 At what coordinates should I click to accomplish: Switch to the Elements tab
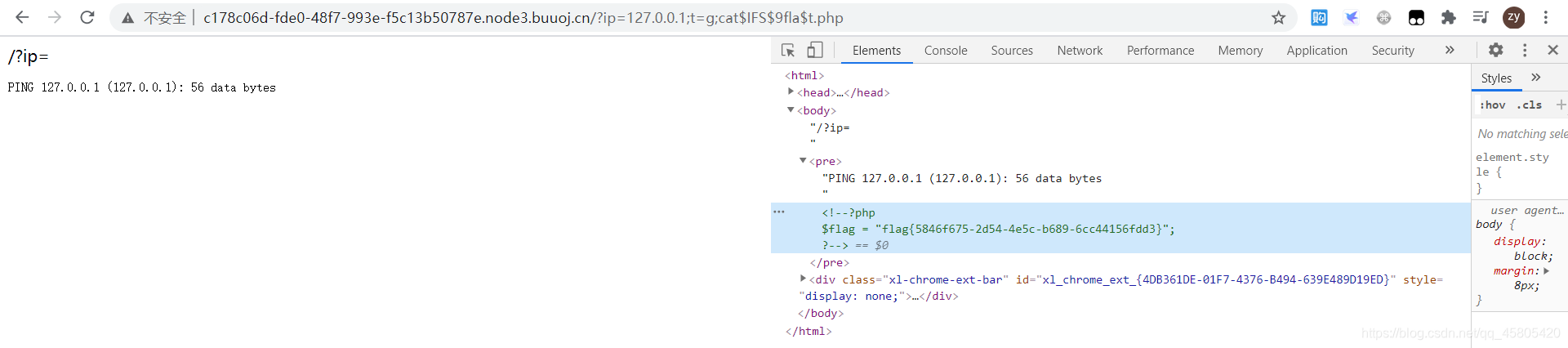tap(877, 51)
